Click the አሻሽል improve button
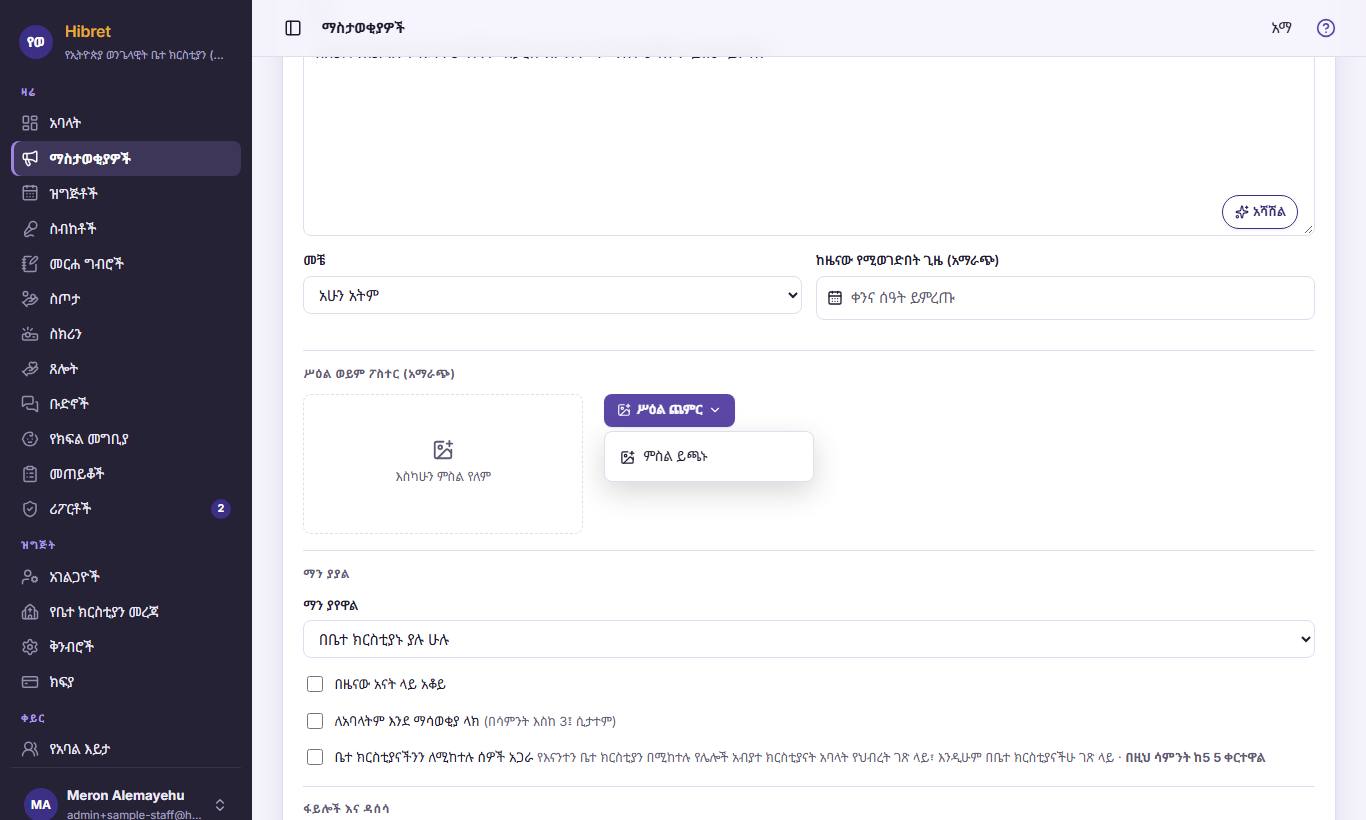1366x820 pixels. 1260,212
